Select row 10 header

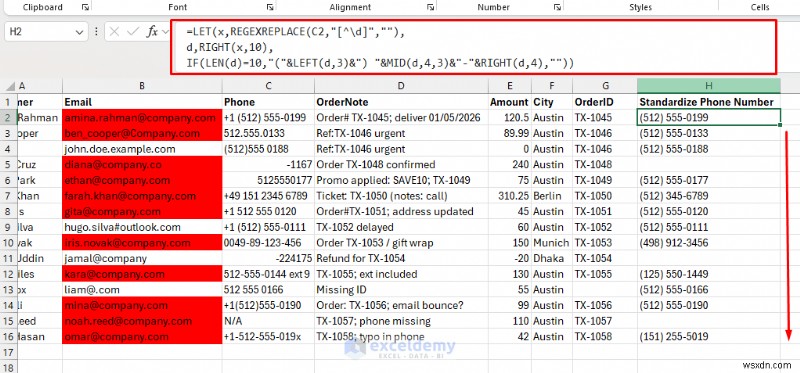pyautogui.click(x=8, y=243)
